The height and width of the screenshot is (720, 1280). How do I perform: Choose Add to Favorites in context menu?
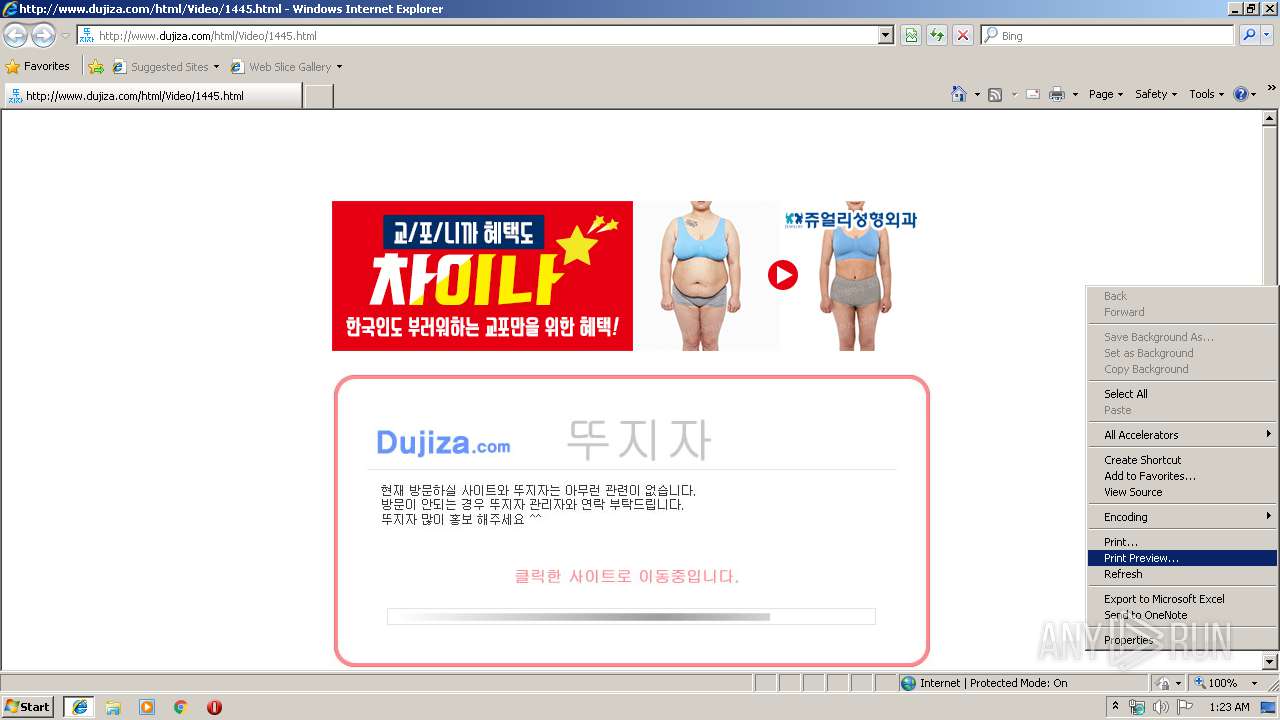tap(1182, 476)
